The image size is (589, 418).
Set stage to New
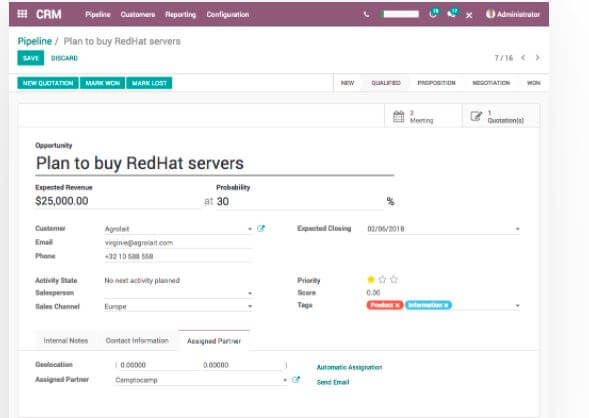pos(347,83)
